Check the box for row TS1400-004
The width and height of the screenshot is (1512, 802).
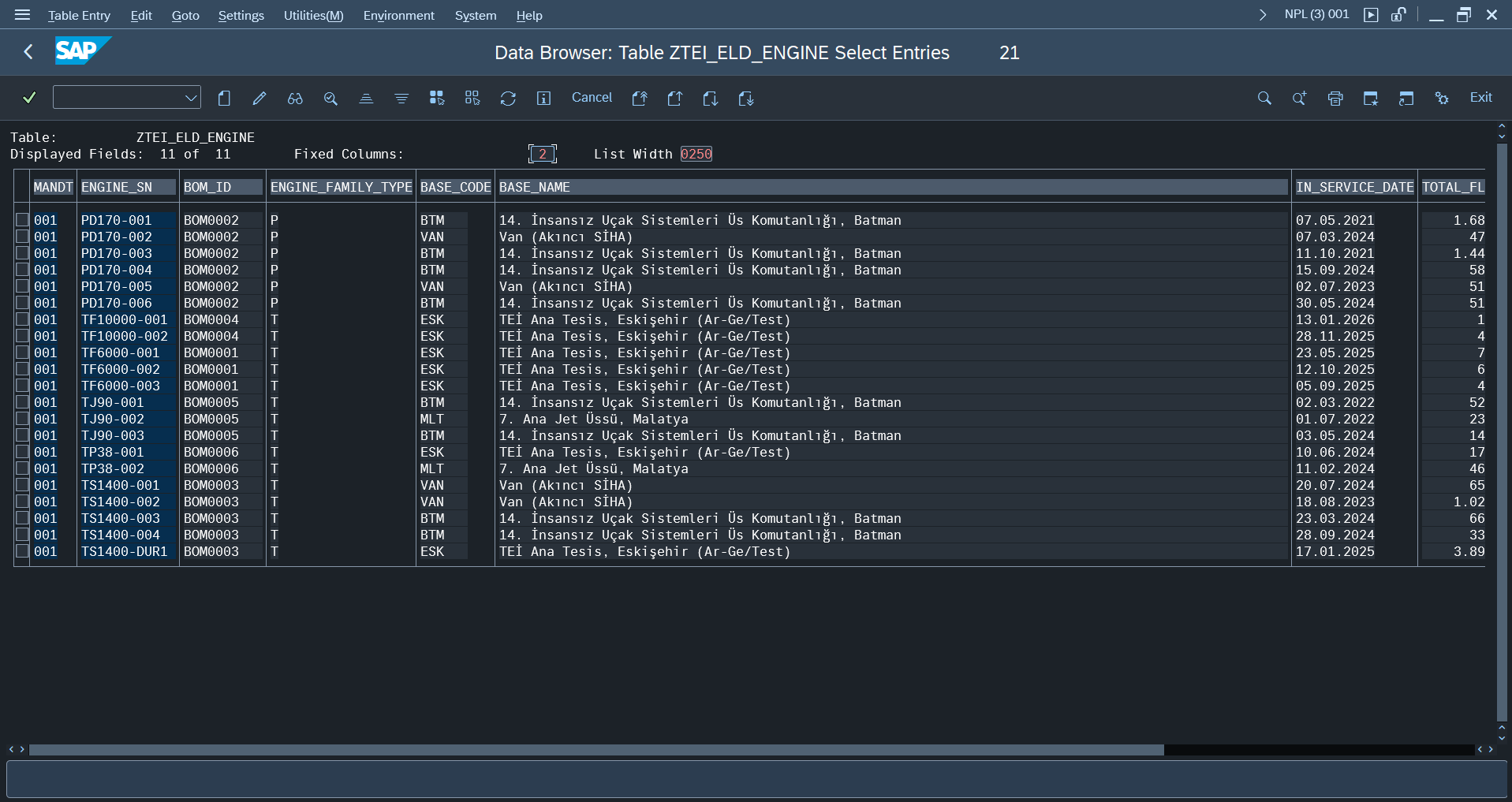pyautogui.click(x=22, y=535)
